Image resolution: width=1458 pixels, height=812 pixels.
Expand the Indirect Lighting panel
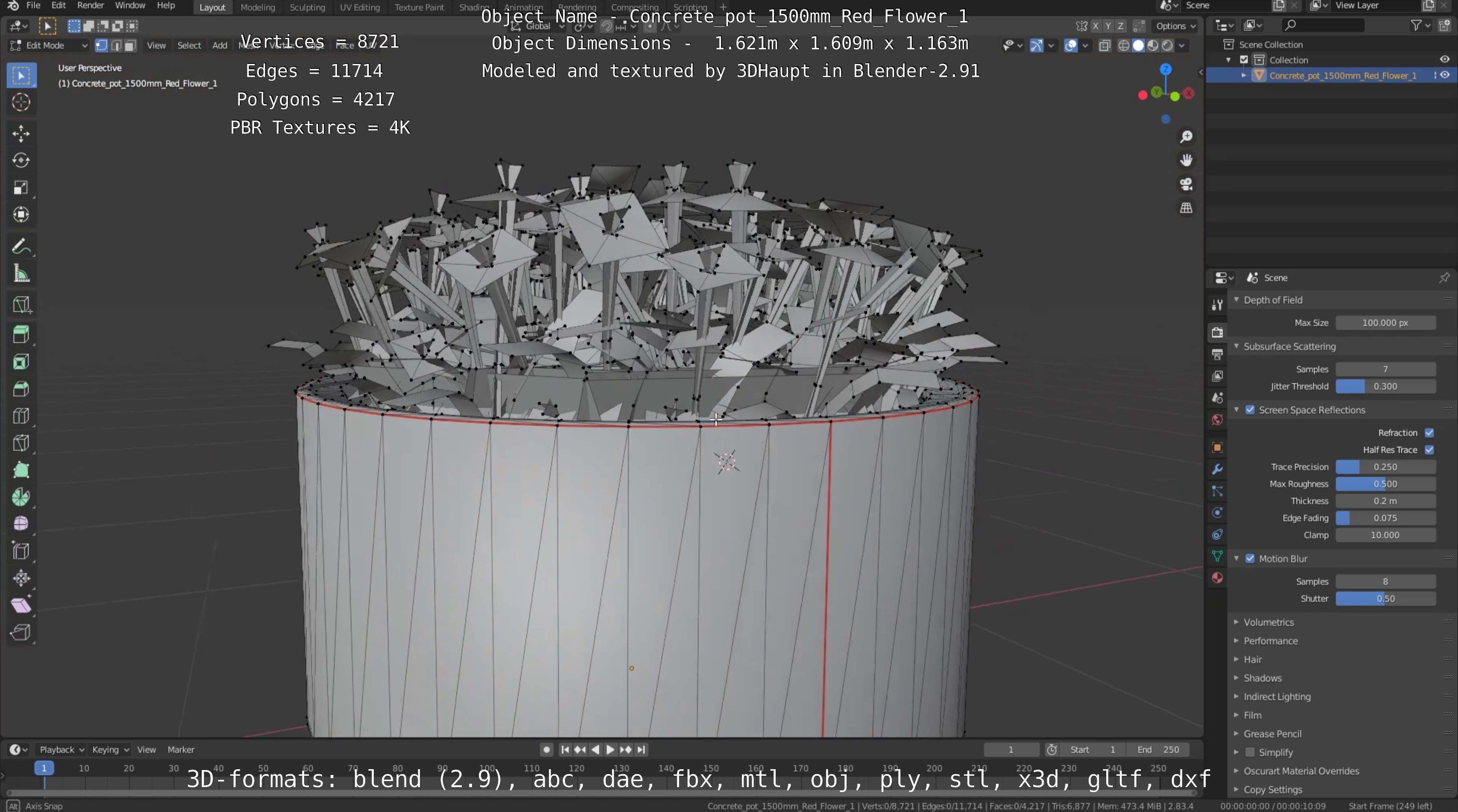point(1237,697)
